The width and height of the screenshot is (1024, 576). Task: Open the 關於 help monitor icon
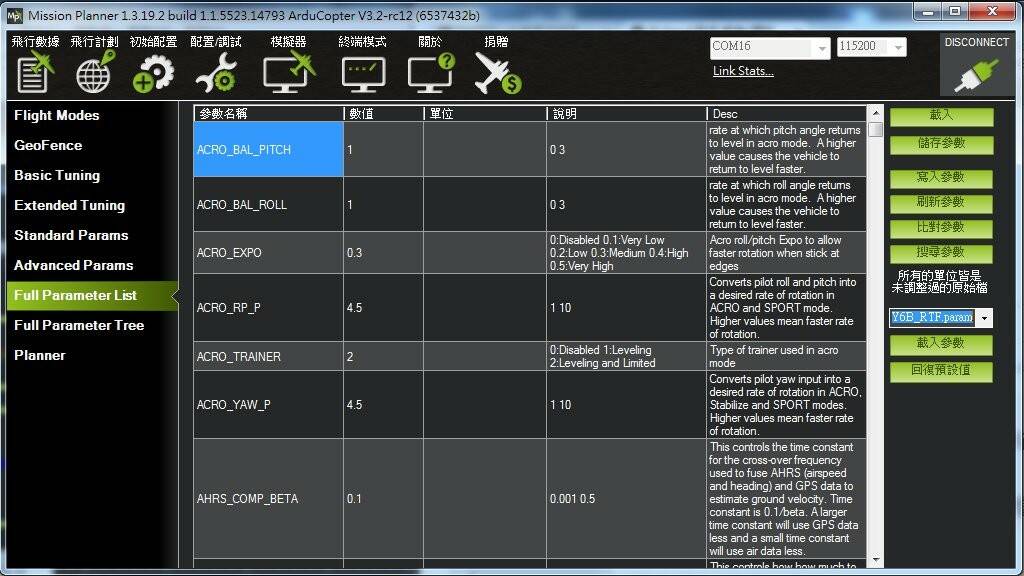(x=430, y=64)
